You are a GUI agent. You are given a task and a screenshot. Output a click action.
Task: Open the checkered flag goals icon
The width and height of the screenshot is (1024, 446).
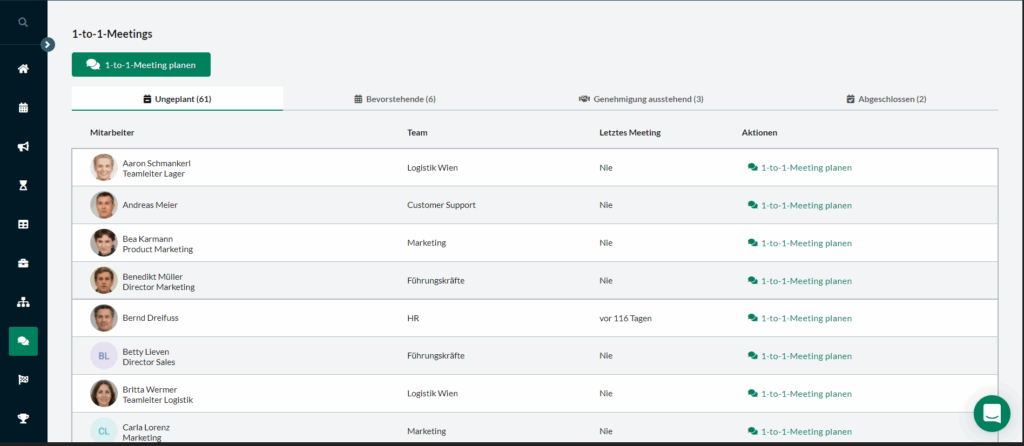[x=23, y=379]
